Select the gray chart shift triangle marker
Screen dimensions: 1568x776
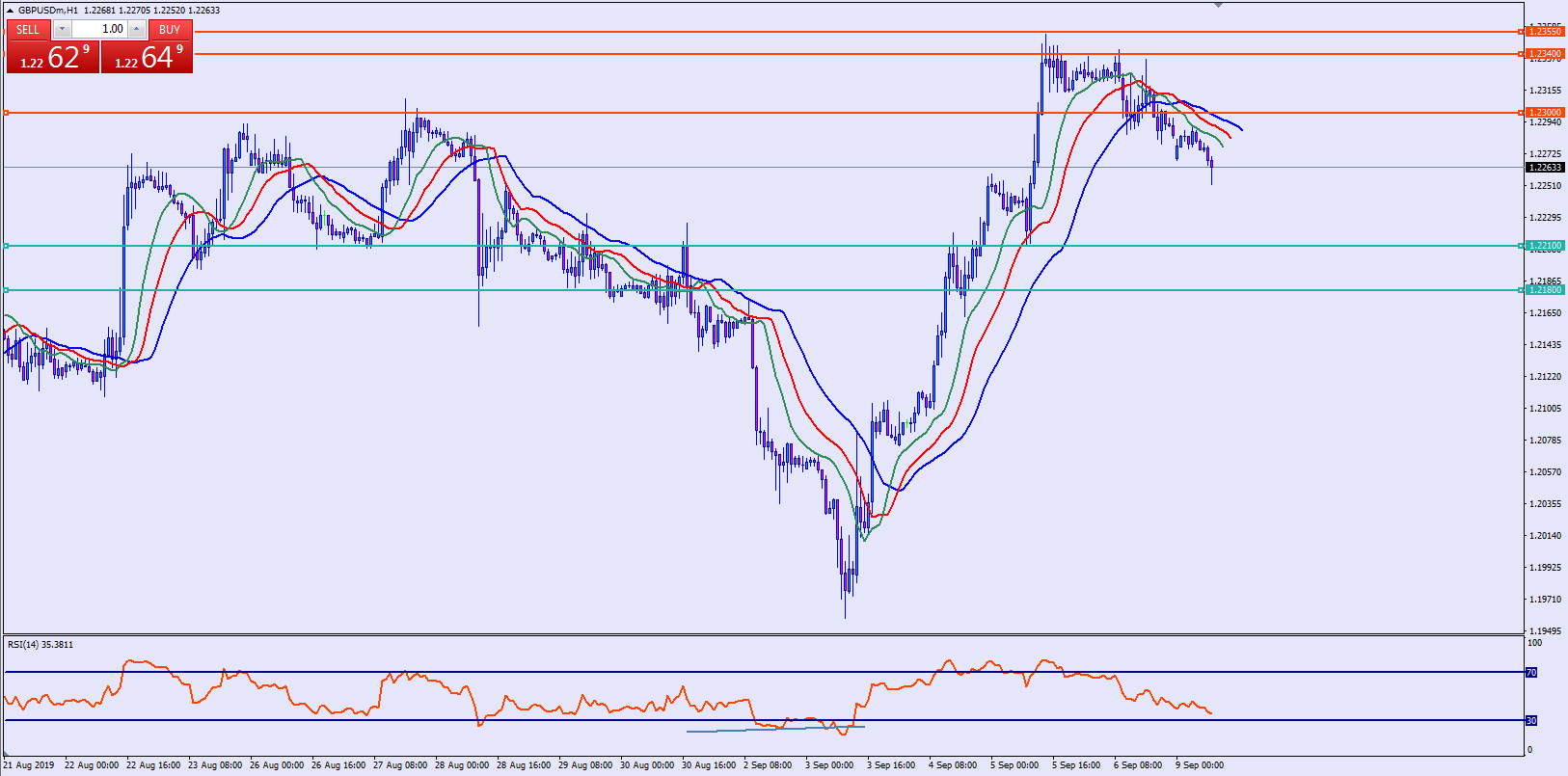tap(1218, 6)
